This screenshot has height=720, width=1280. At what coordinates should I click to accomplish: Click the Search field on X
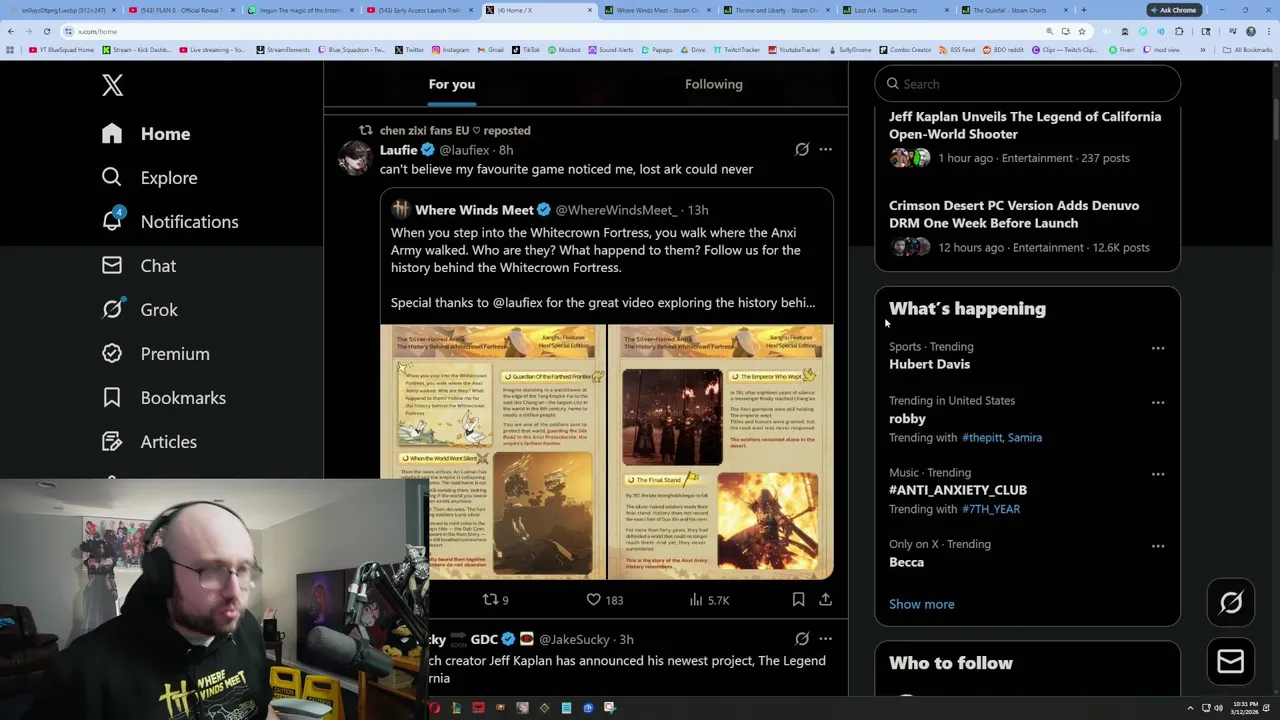1028,84
